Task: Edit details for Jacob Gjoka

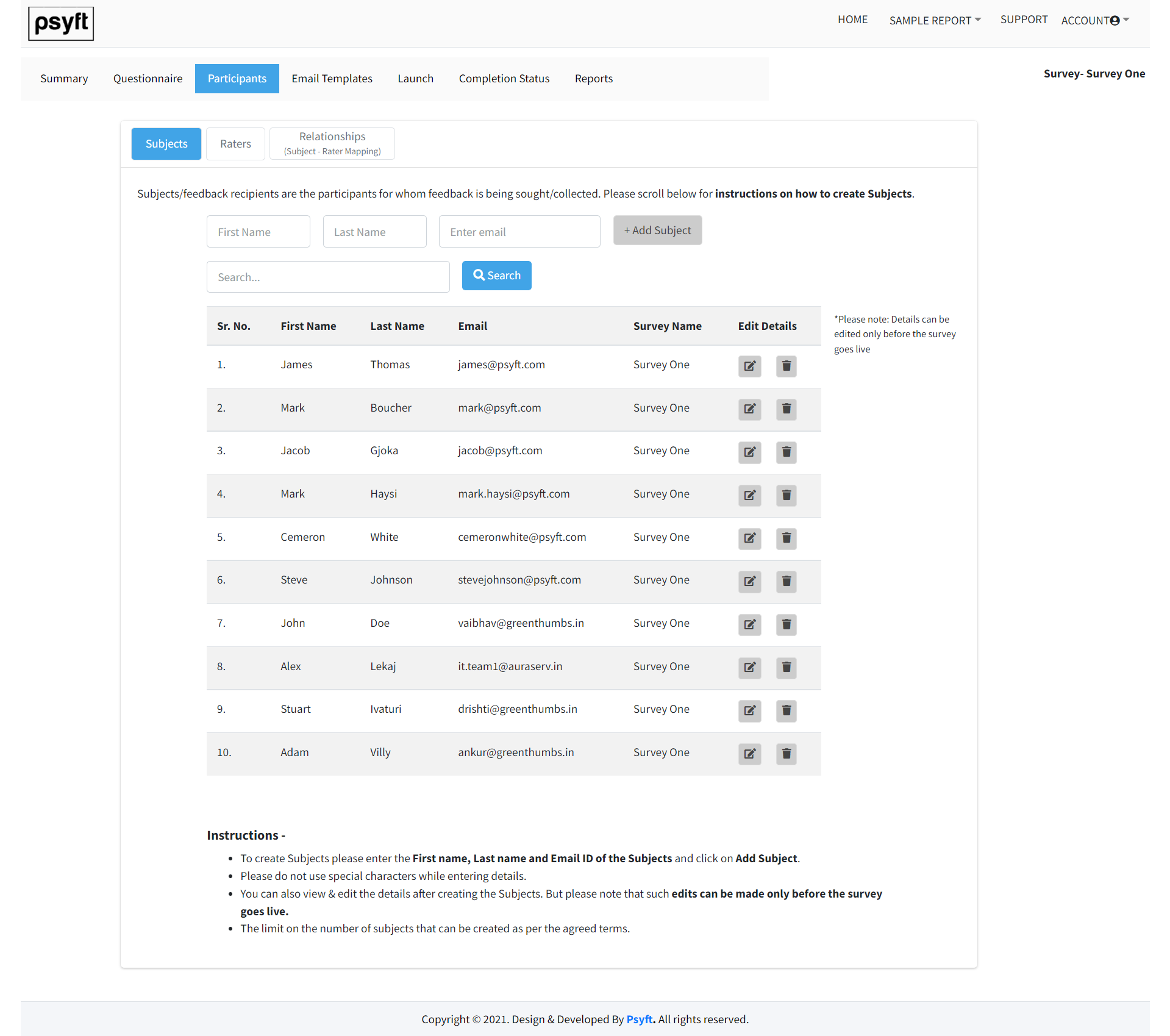Action: pyautogui.click(x=749, y=452)
